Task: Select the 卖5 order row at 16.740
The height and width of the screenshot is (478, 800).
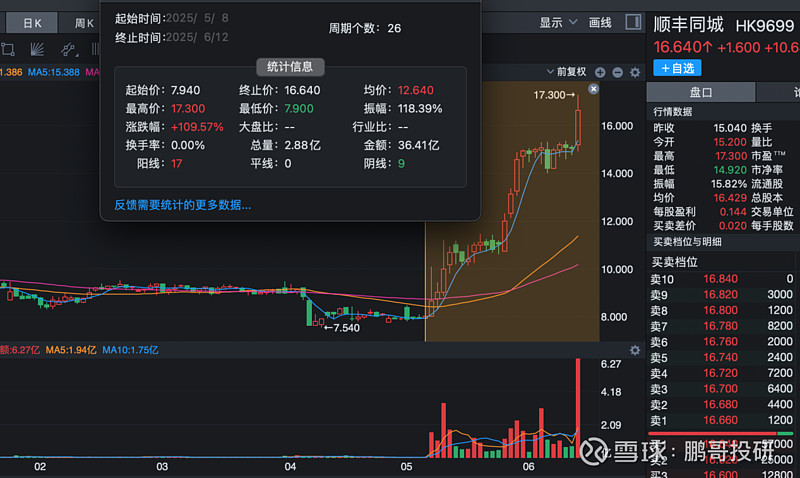Action: point(722,358)
